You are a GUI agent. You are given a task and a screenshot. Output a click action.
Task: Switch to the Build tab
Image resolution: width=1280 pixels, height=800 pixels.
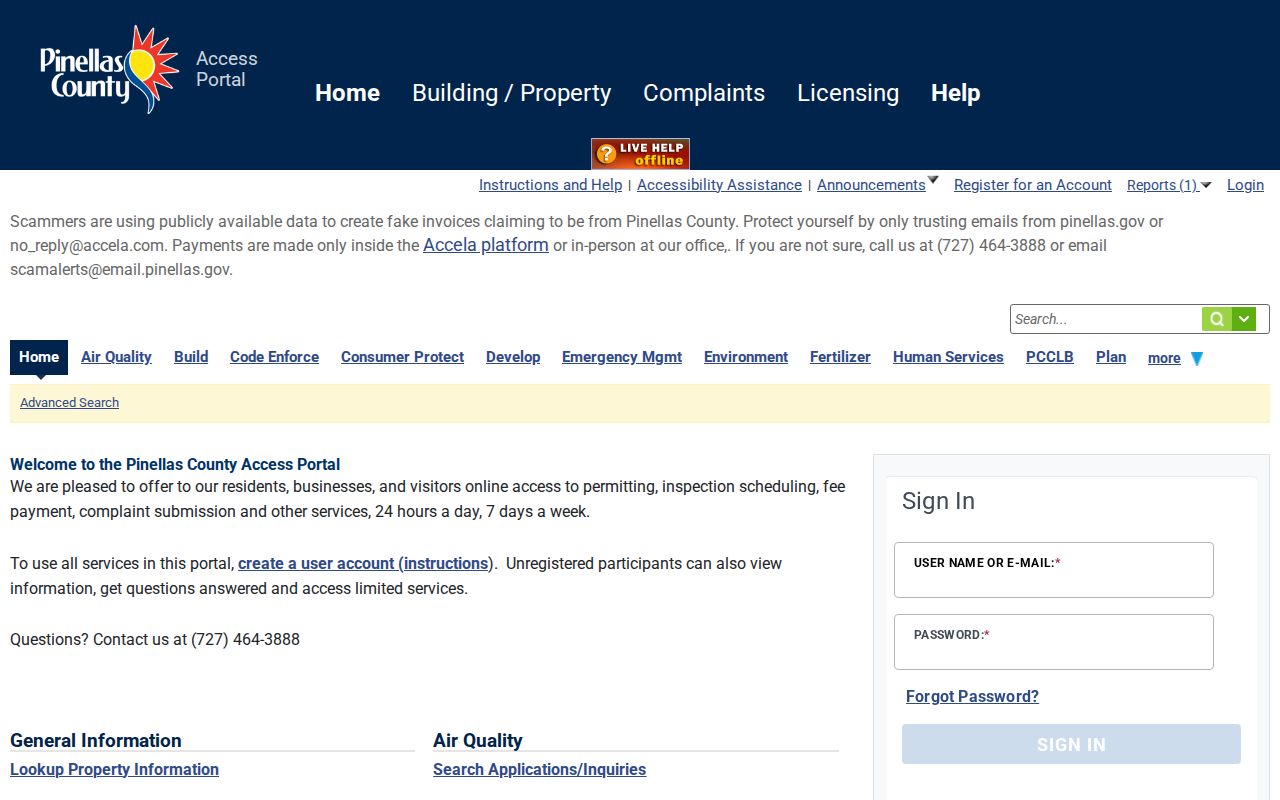[x=191, y=357]
